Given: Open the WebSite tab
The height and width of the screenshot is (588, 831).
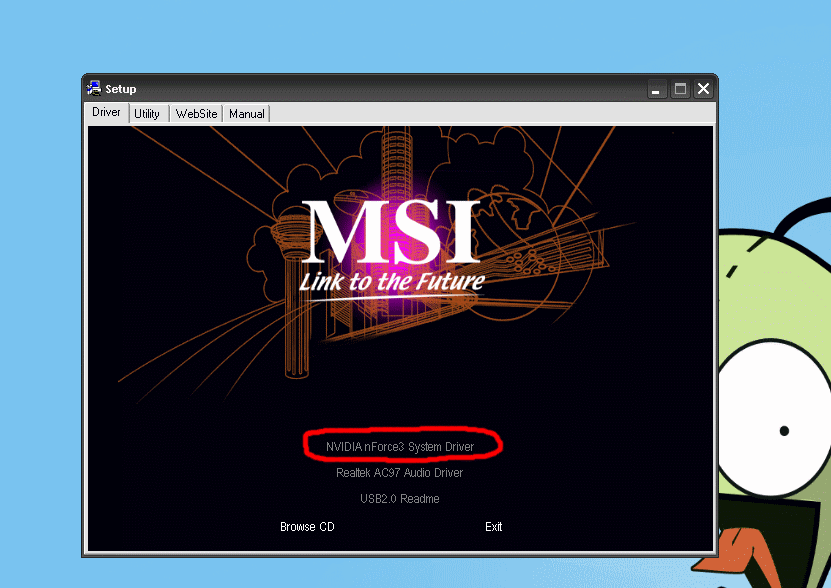Looking at the screenshot, I should click(x=196, y=114).
